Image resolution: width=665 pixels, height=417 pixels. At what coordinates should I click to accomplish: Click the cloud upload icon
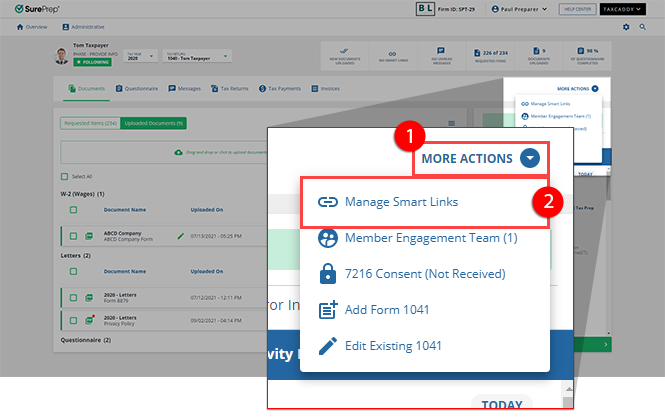(x=179, y=152)
